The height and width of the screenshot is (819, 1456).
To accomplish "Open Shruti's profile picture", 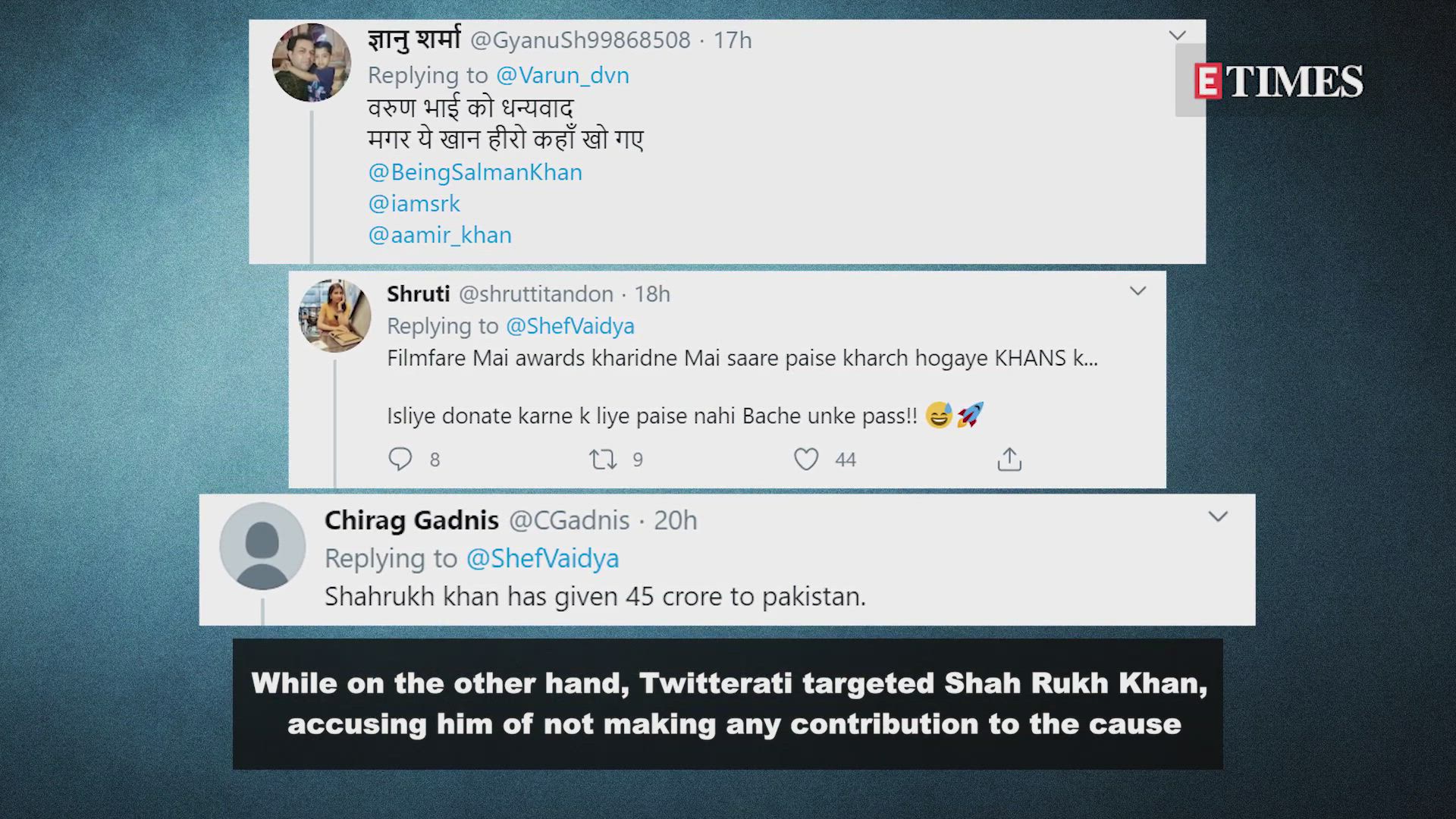I will (334, 315).
